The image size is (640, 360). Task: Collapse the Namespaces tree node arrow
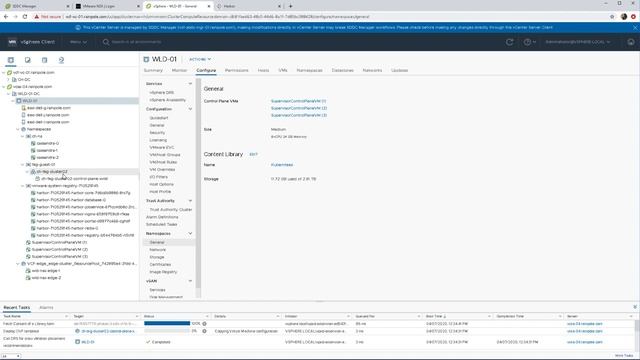18,129
